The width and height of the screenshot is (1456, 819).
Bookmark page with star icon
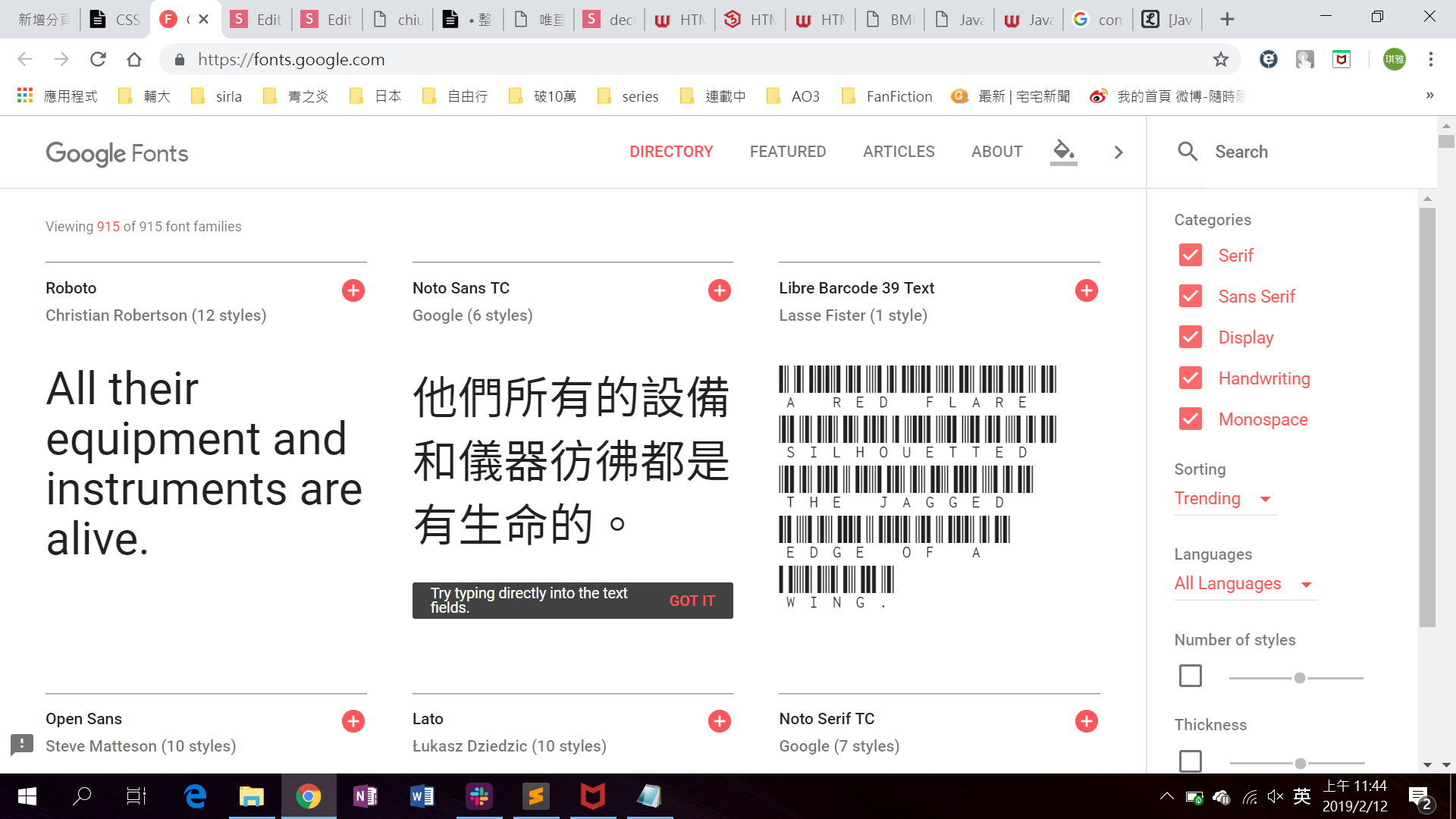(x=1220, y=59)
